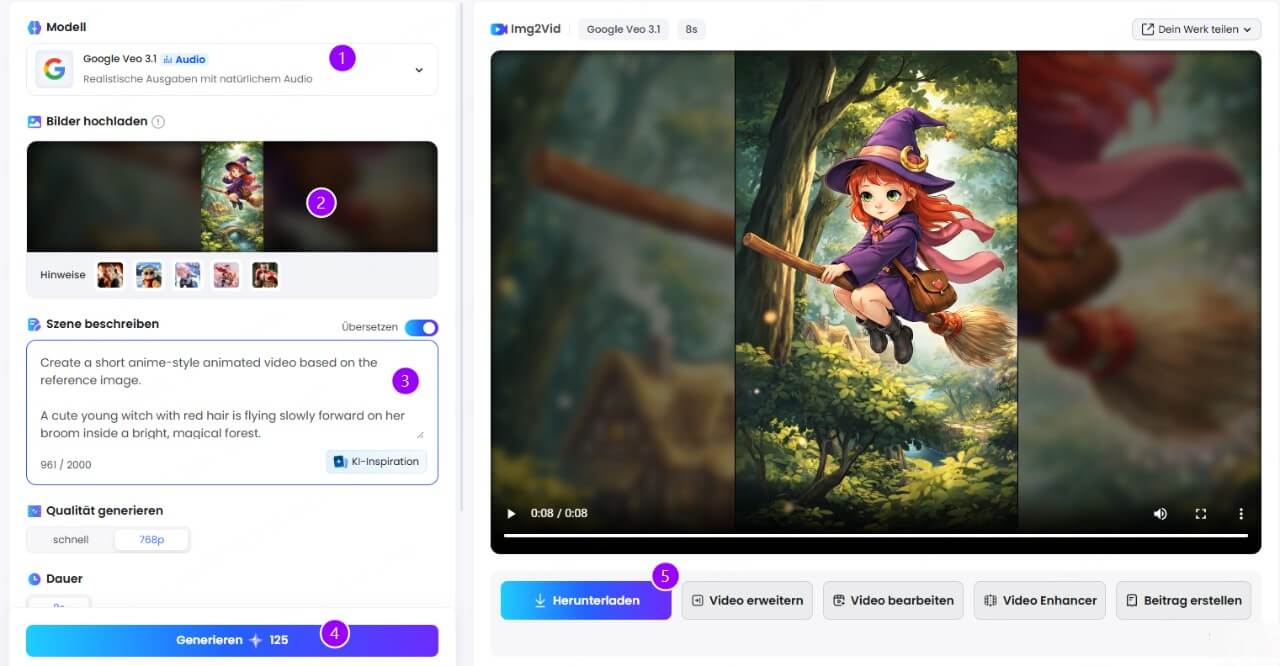Viewport: 1280px width, 666px height.
Task: Click the Herunterladen download arrow icon
Action: coord(543,600)
